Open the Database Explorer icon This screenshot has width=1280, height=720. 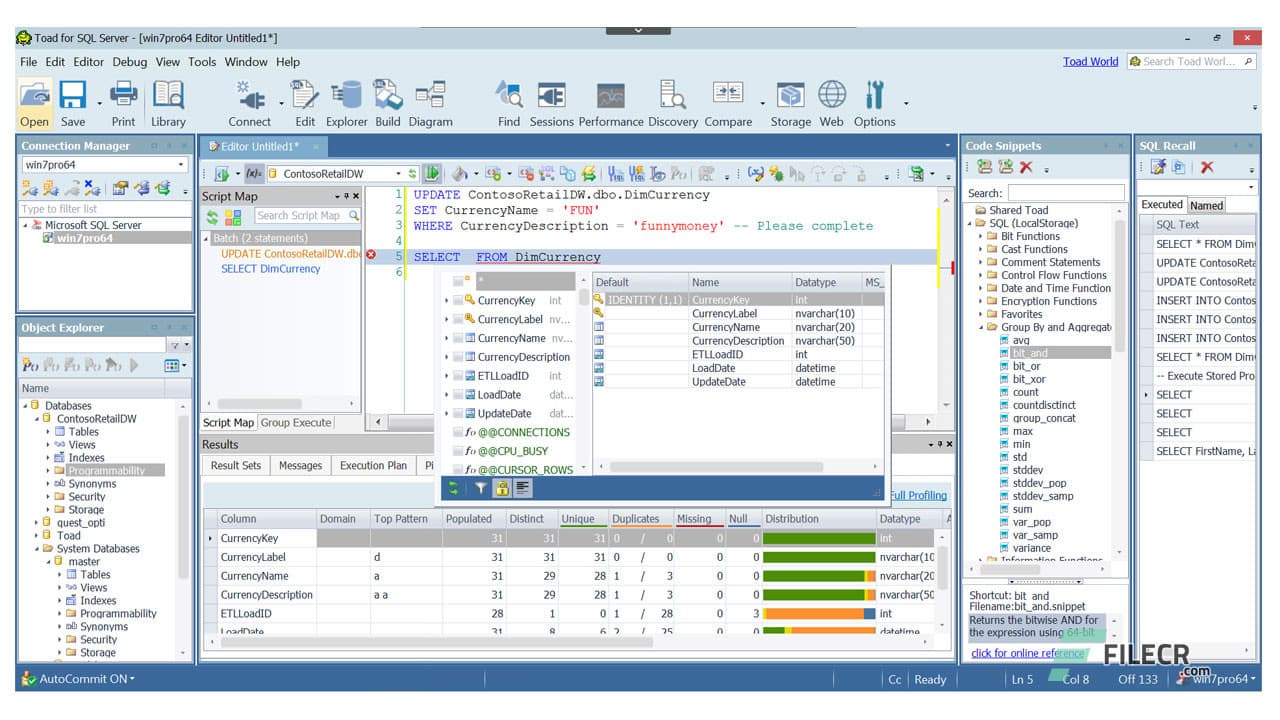click(346, 100)
